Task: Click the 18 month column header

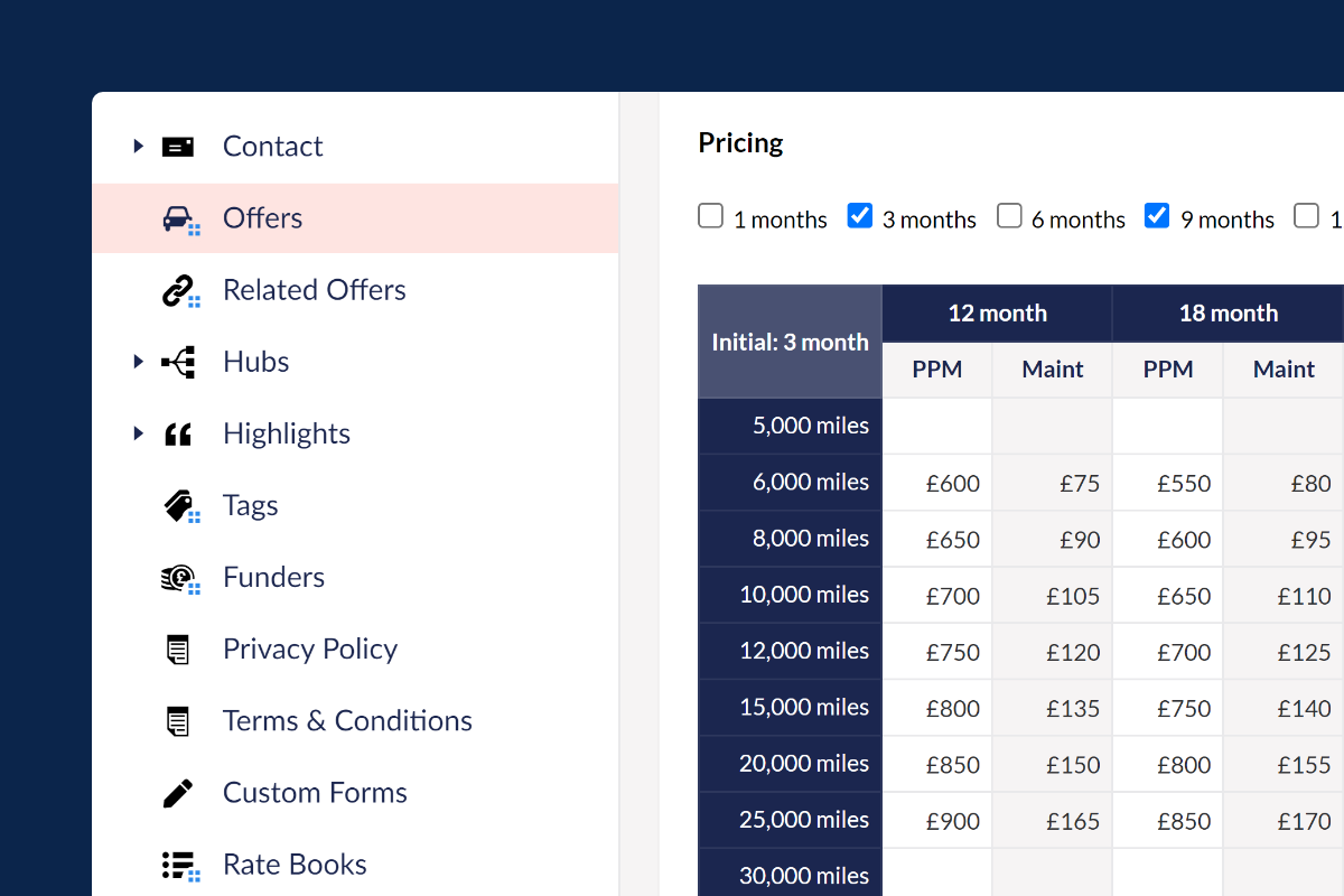Action: coord(1228,313)
